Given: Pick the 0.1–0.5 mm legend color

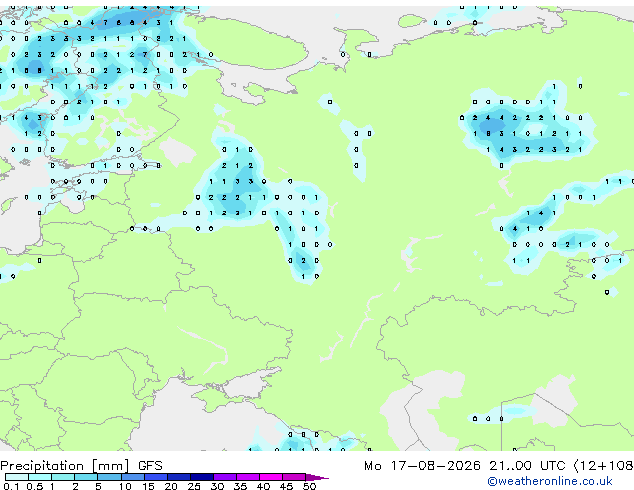Looking at the screenshot, I should (x=17, y=477).
